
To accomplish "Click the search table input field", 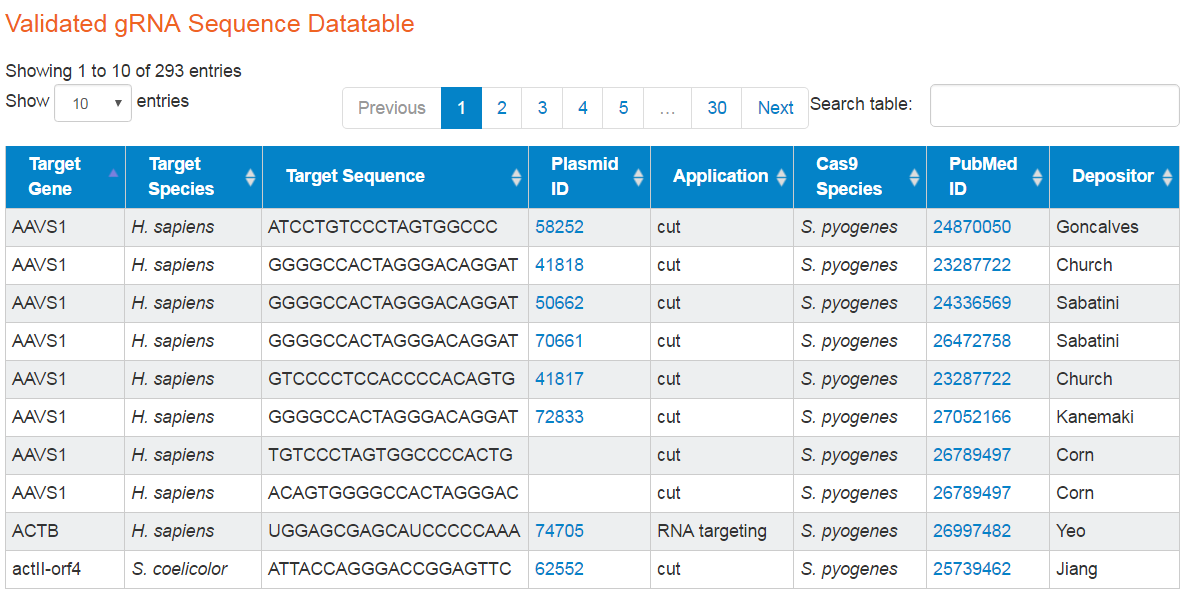I will 1054,105.
